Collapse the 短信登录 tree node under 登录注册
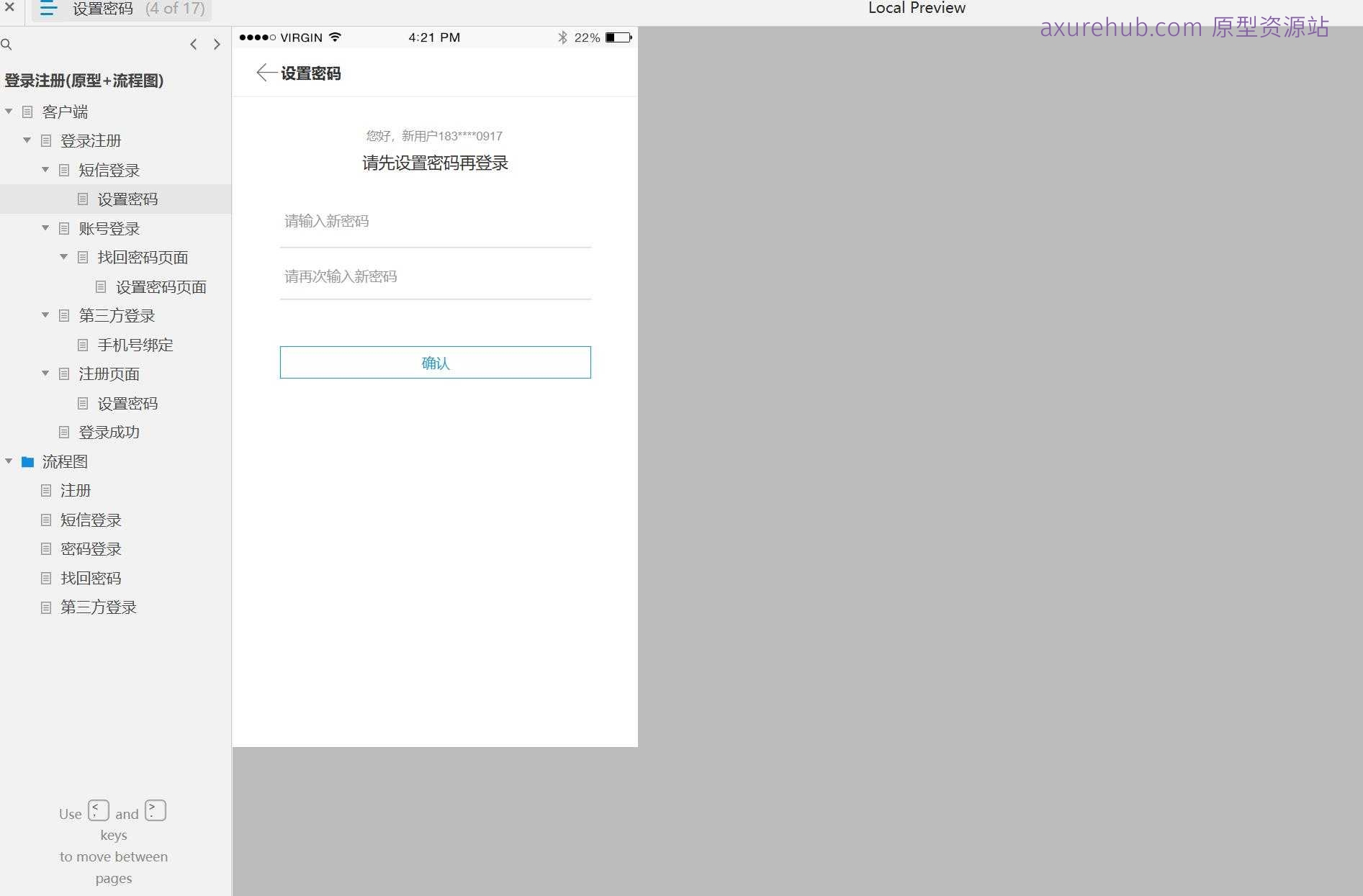Viewport: 1363px width, 896px height. 45,170
